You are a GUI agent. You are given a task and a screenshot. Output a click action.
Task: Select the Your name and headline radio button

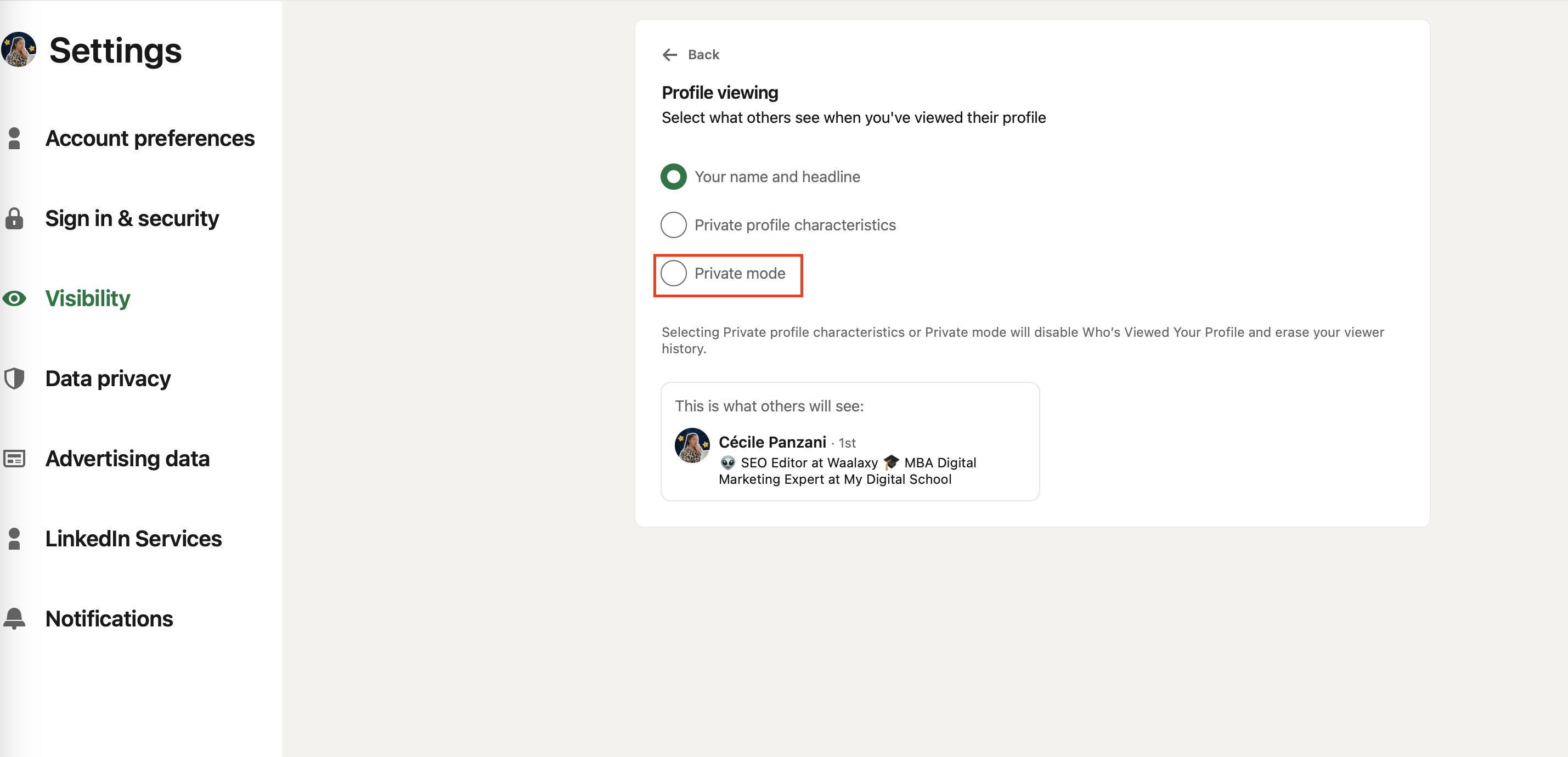pyautogui.click(x=673, y=177)
